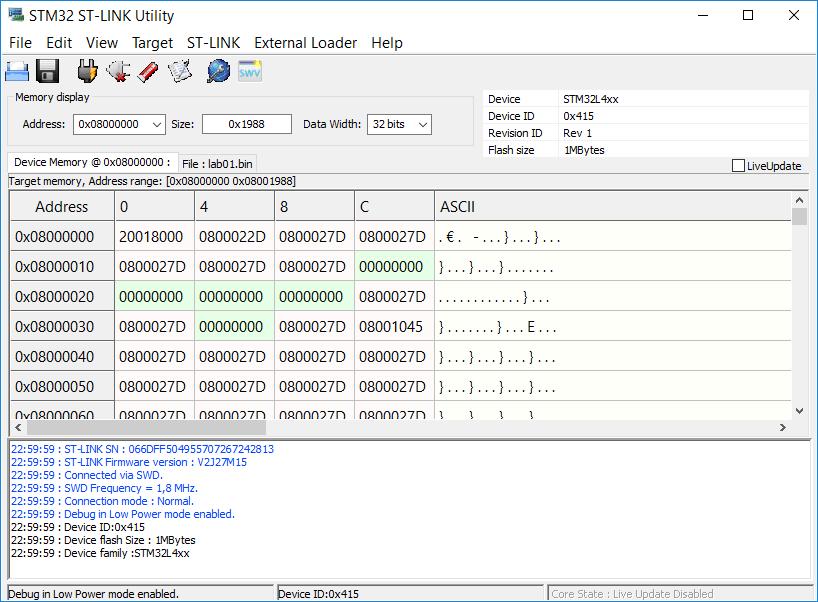Click the Full chip erase eraser icon
The width and height of the screenshot is (818, 602).
[148, 71]
